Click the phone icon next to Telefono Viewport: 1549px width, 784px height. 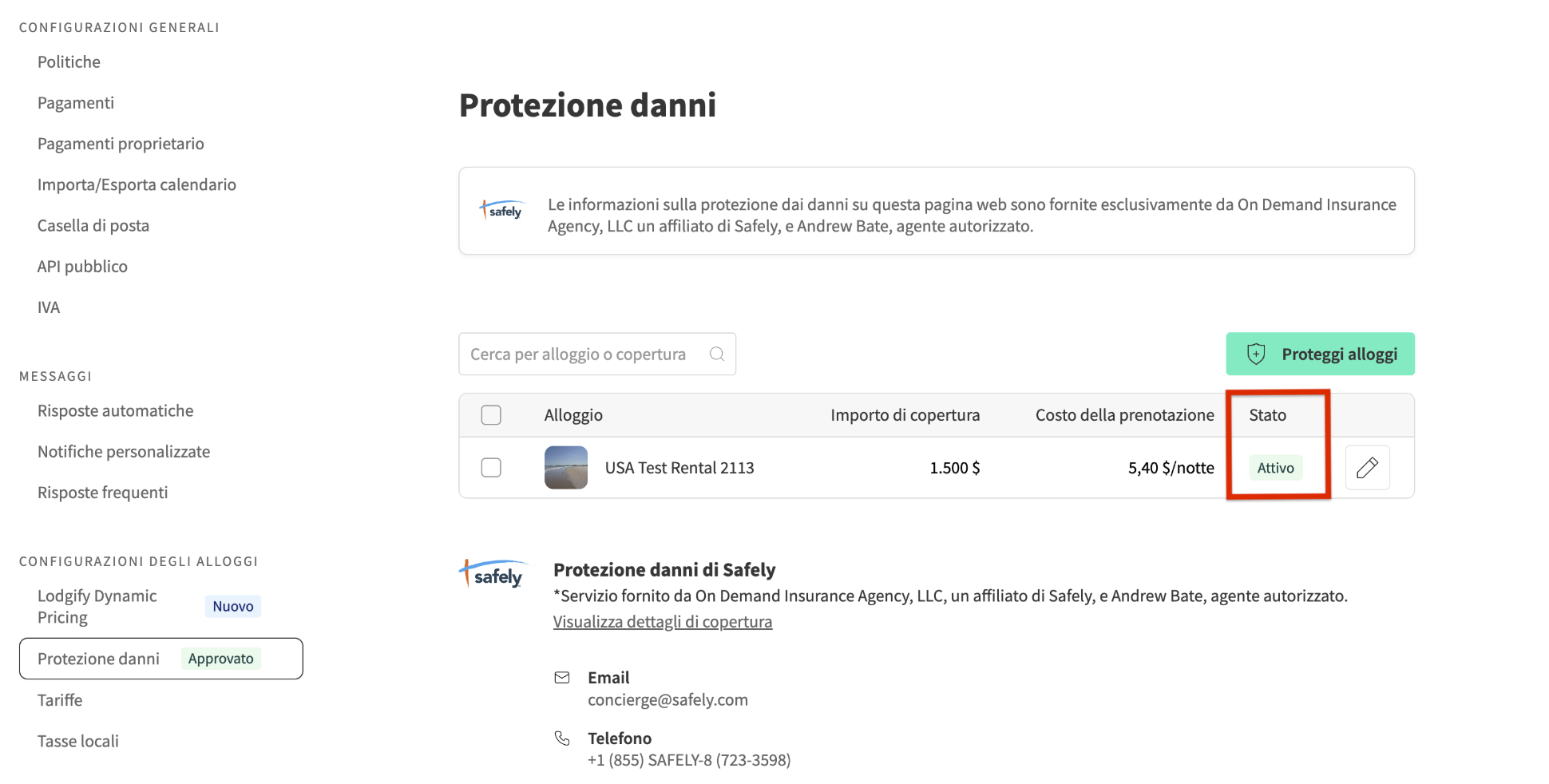562,738
